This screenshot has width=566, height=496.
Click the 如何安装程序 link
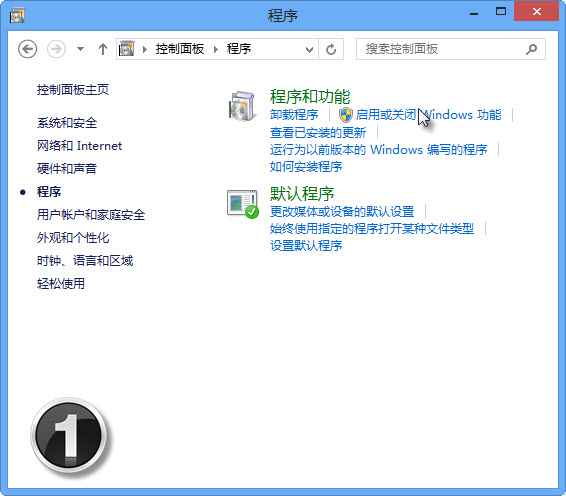tap(306, 166)
